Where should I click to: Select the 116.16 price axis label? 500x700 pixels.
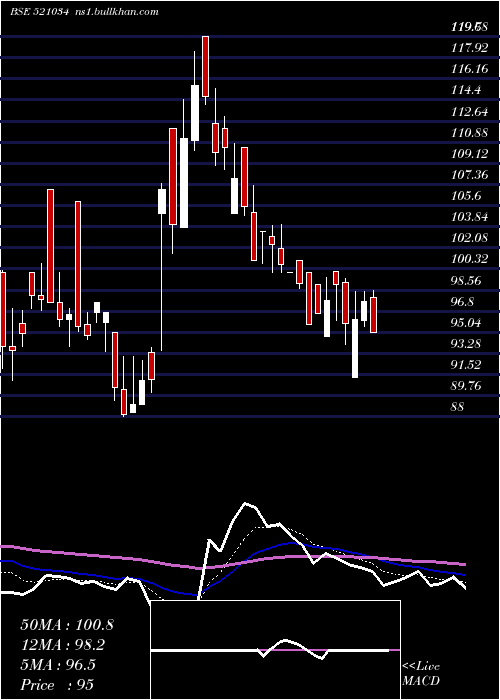coord(469,69)
